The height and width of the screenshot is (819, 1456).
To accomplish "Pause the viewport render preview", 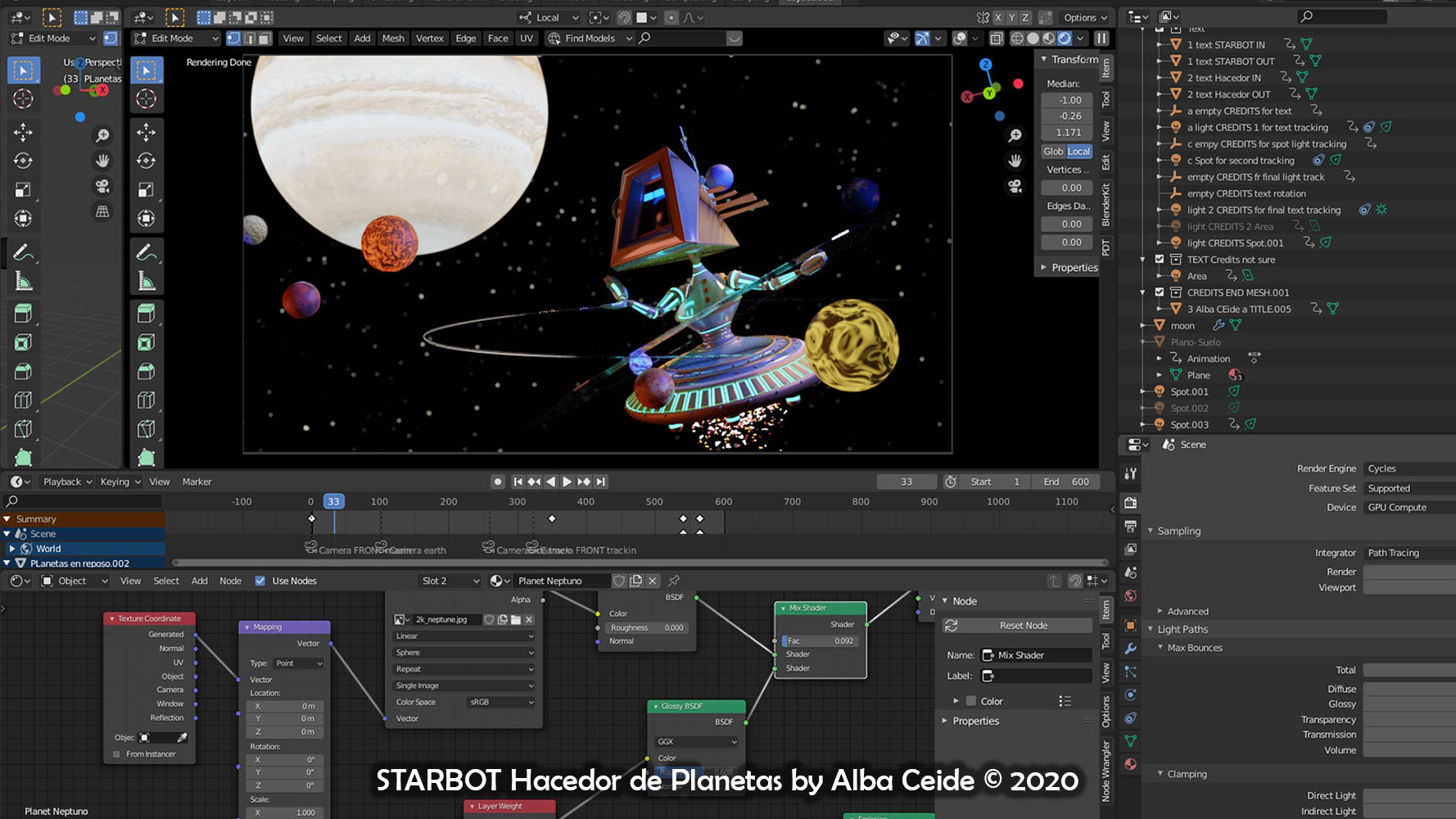I will click(x=1101, y=38).
